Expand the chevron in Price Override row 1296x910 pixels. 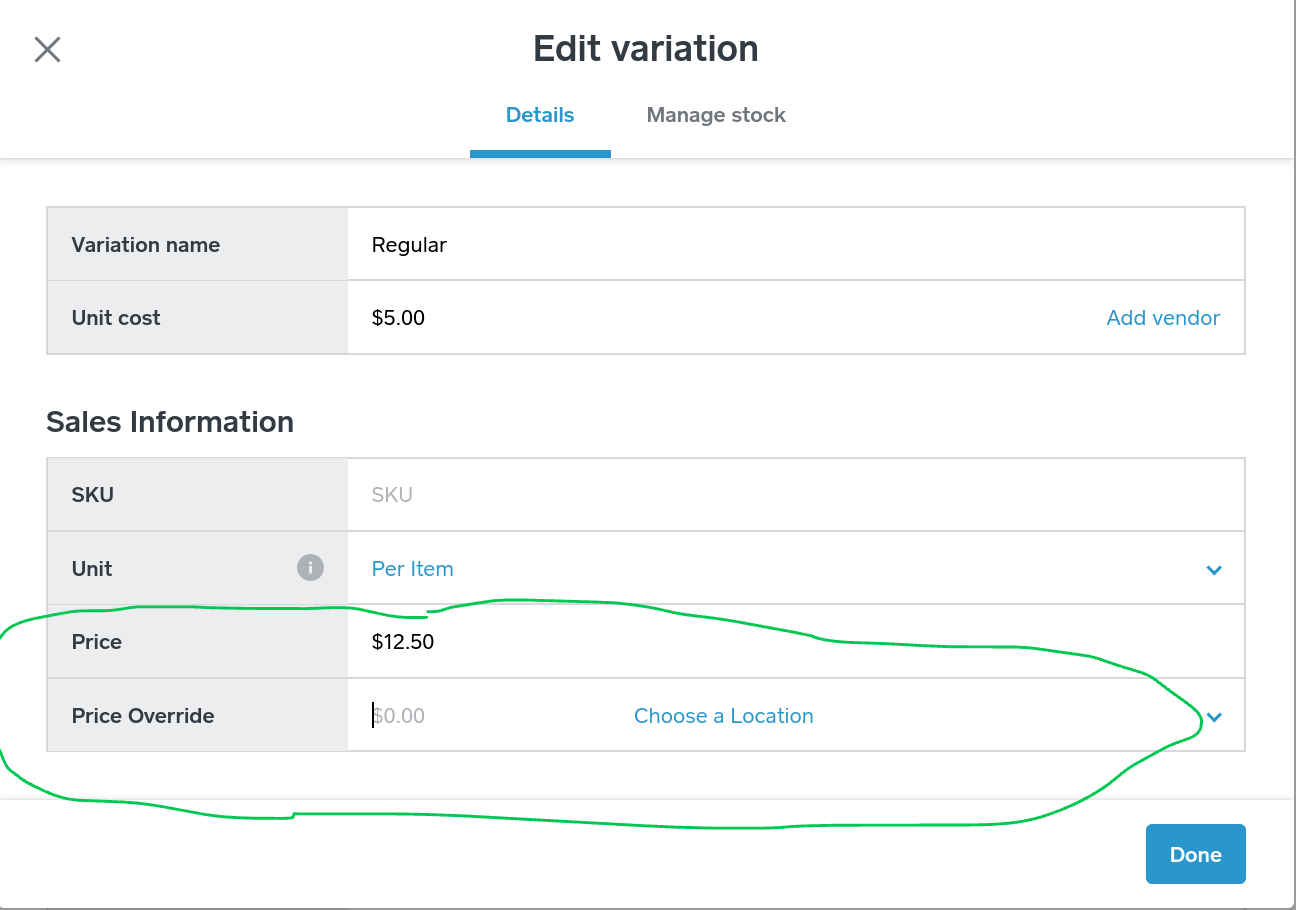coord(1214,717)
